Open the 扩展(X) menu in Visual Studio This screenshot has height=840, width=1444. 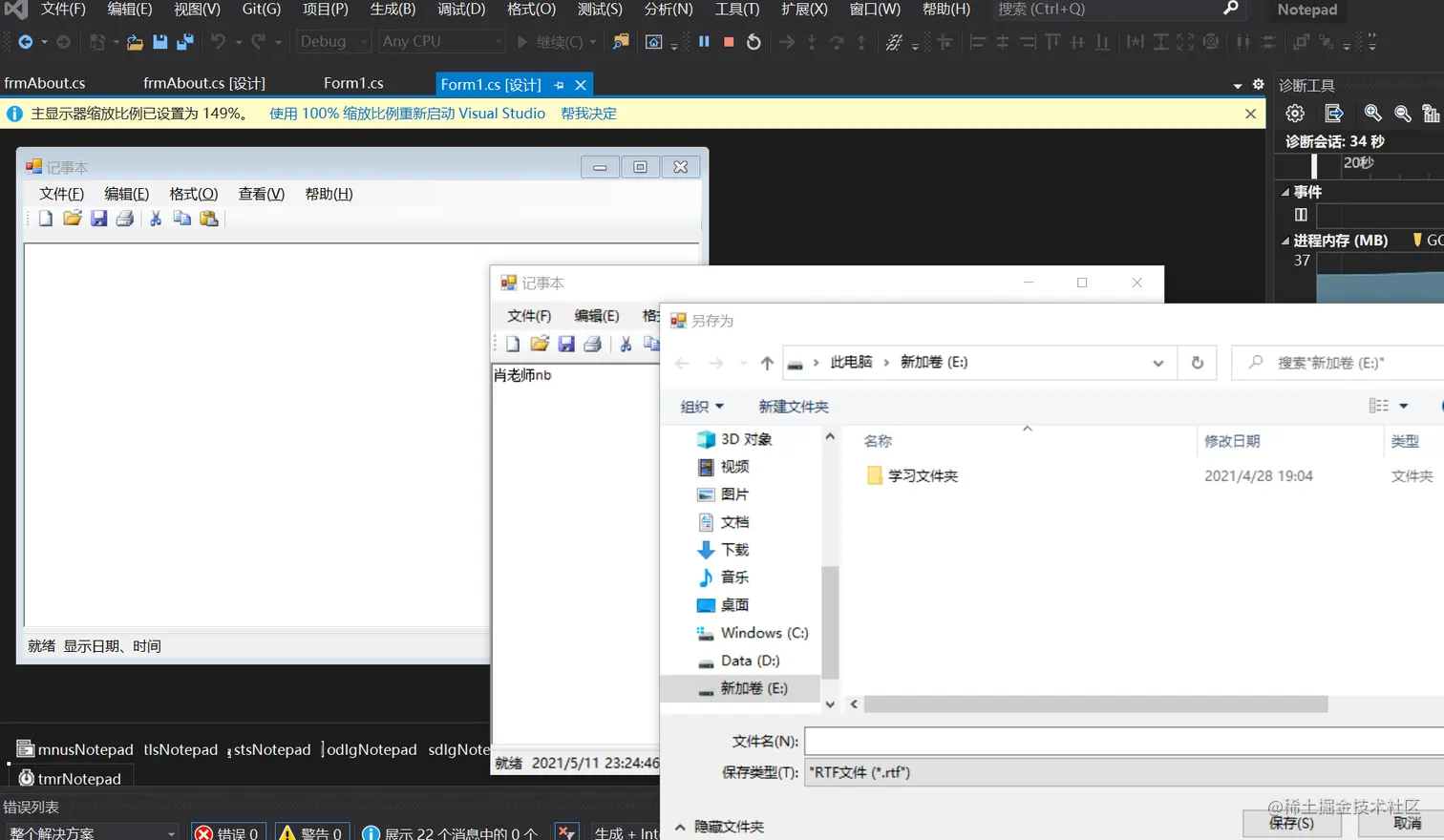(x=804, y=10)
